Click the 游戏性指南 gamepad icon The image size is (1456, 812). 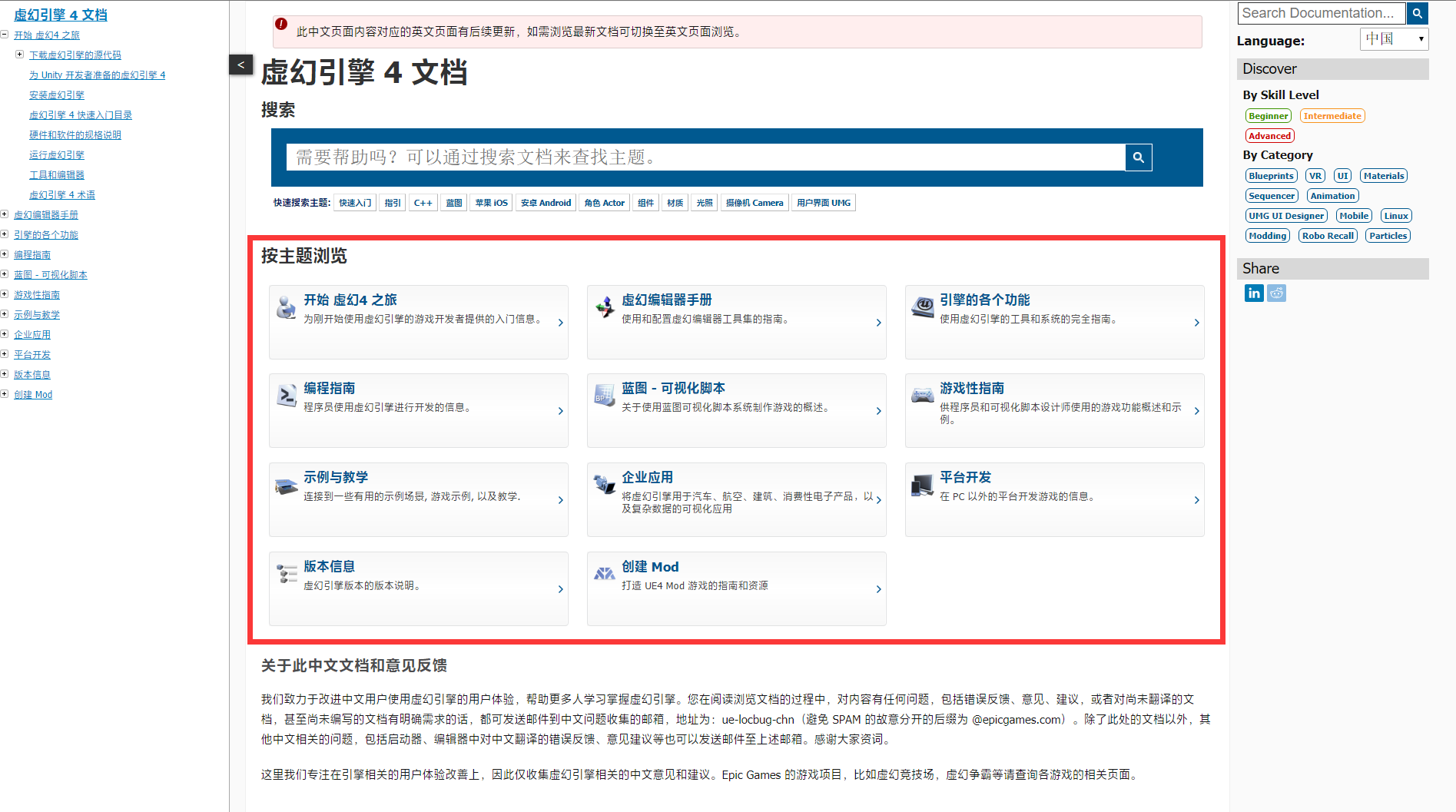click(x=923, y=395)
